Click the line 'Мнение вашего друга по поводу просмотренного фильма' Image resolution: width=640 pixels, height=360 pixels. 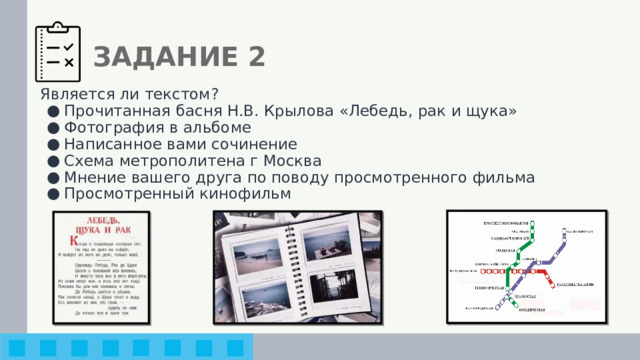tap(299, 178)
